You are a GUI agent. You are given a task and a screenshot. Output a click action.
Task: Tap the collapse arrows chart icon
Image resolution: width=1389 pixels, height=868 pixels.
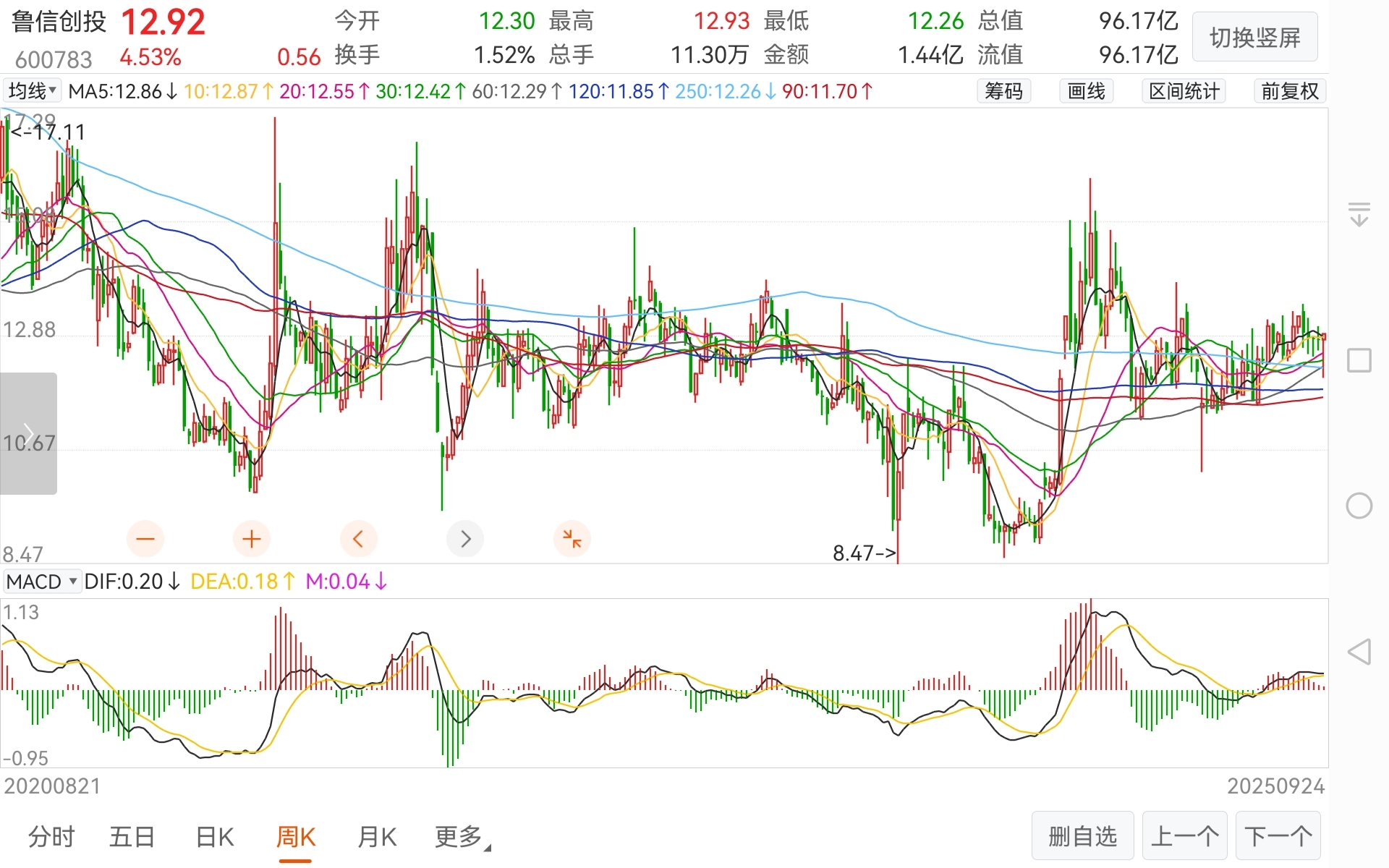[572, 539]
